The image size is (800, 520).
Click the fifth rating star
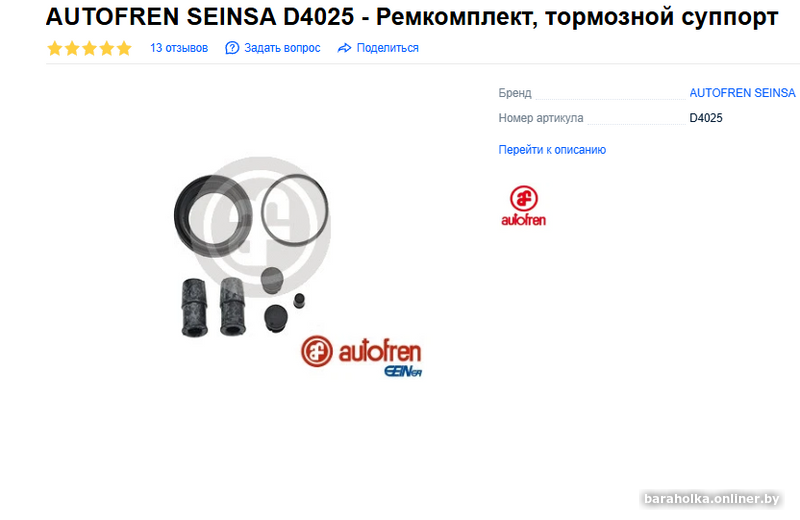[x=124, y=48]
